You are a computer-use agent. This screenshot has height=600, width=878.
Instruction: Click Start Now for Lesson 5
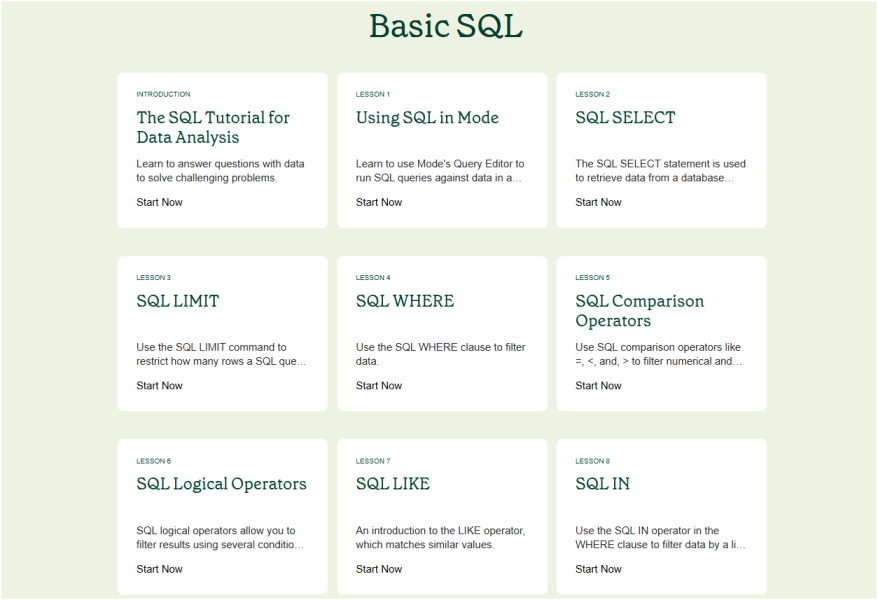[598, 386]
